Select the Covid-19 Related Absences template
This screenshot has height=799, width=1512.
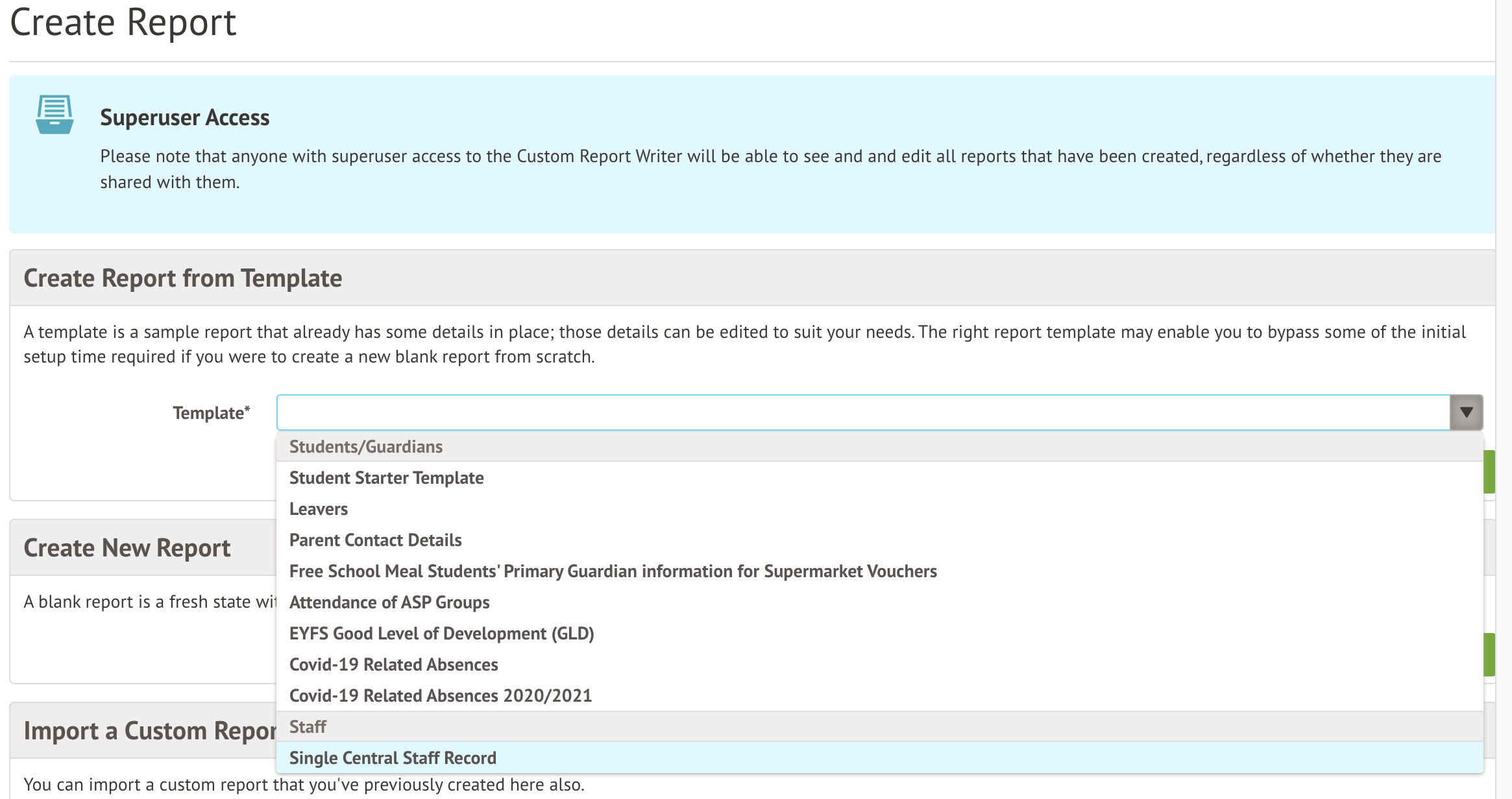pos(393,664)
